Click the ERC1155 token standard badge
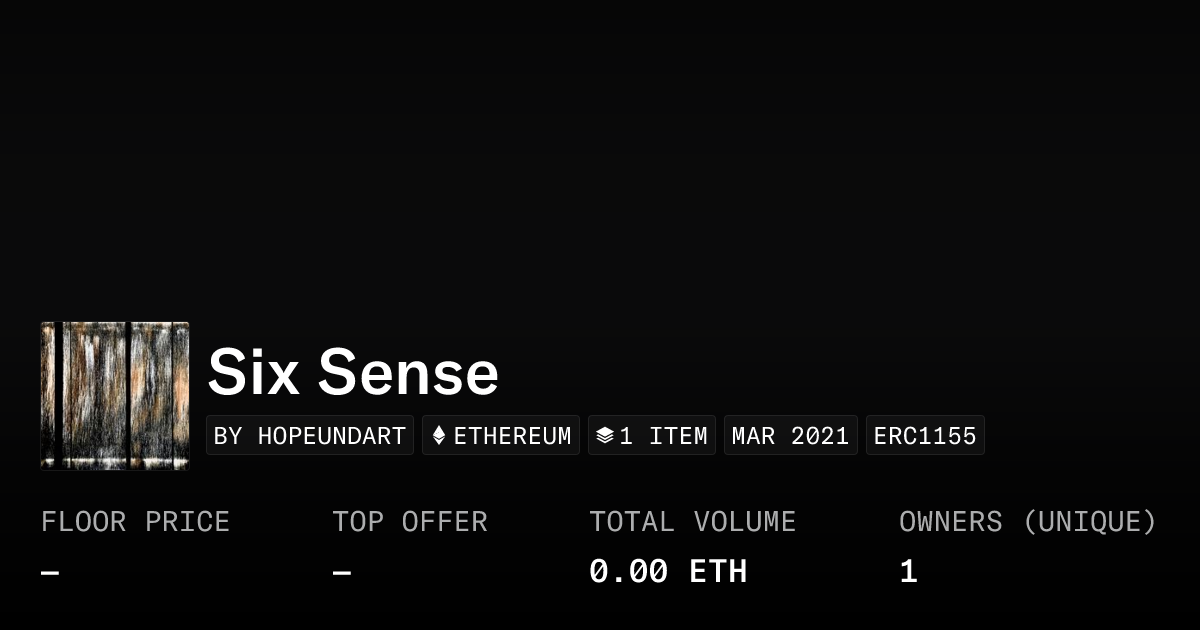Image resolution: width=1200 pixels, height=630 pixels. pyautogui.click(x=925, y=436)
